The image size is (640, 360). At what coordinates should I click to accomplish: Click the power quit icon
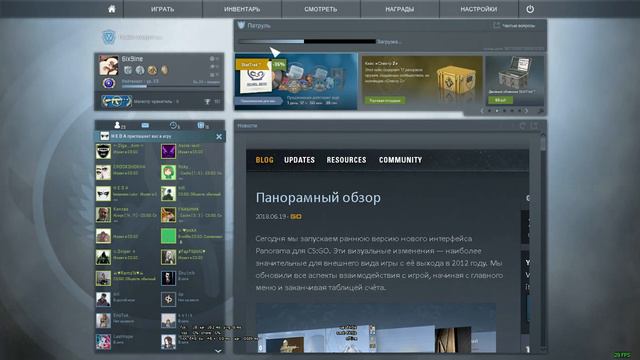[x=530, y=9]
